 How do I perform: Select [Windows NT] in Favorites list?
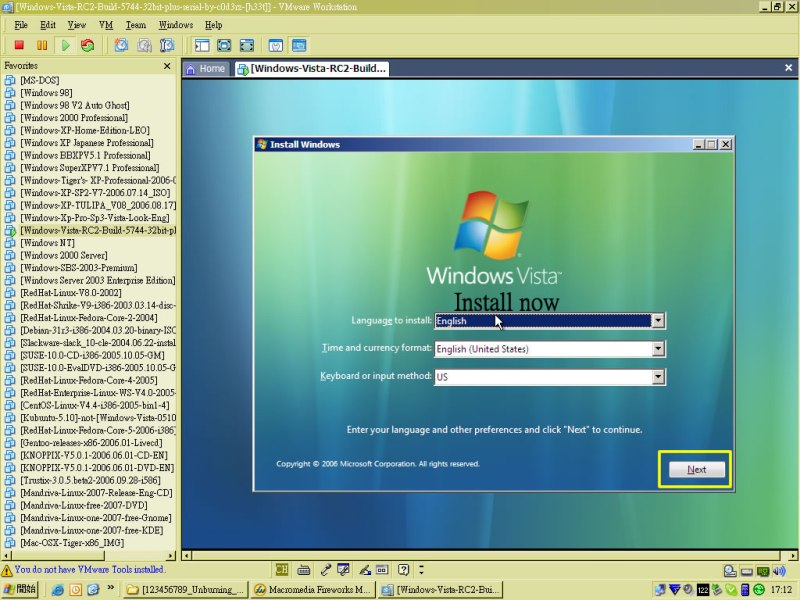pyautogui.click(x=47, y=243)
